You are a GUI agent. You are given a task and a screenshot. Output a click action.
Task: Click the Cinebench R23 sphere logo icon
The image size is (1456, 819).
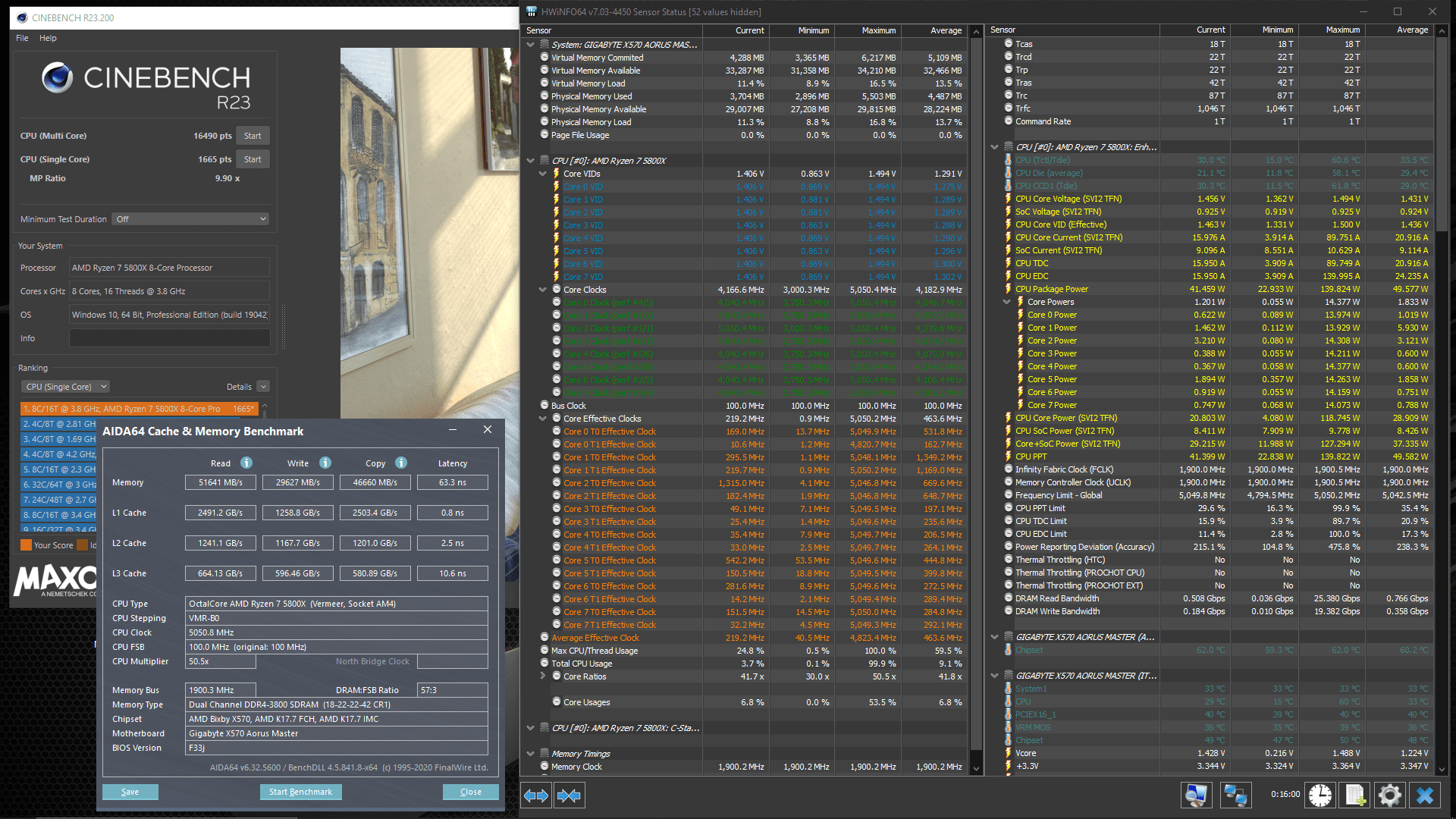point(58,77)
